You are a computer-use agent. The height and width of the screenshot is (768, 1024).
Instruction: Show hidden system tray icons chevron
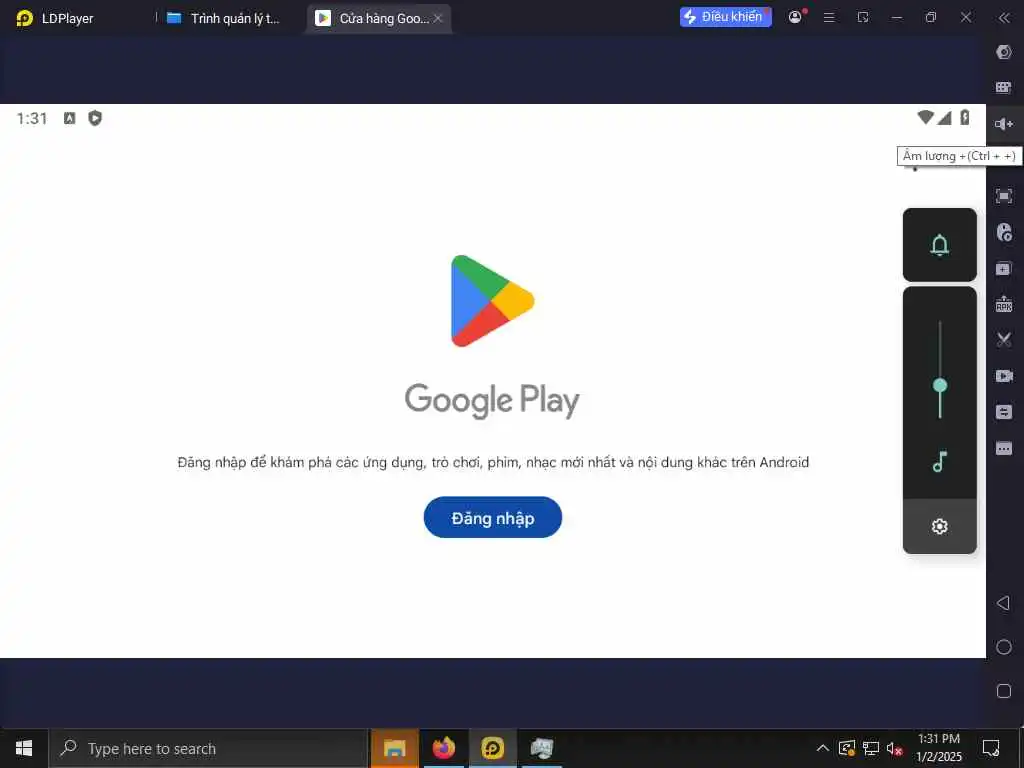(823, 748)
